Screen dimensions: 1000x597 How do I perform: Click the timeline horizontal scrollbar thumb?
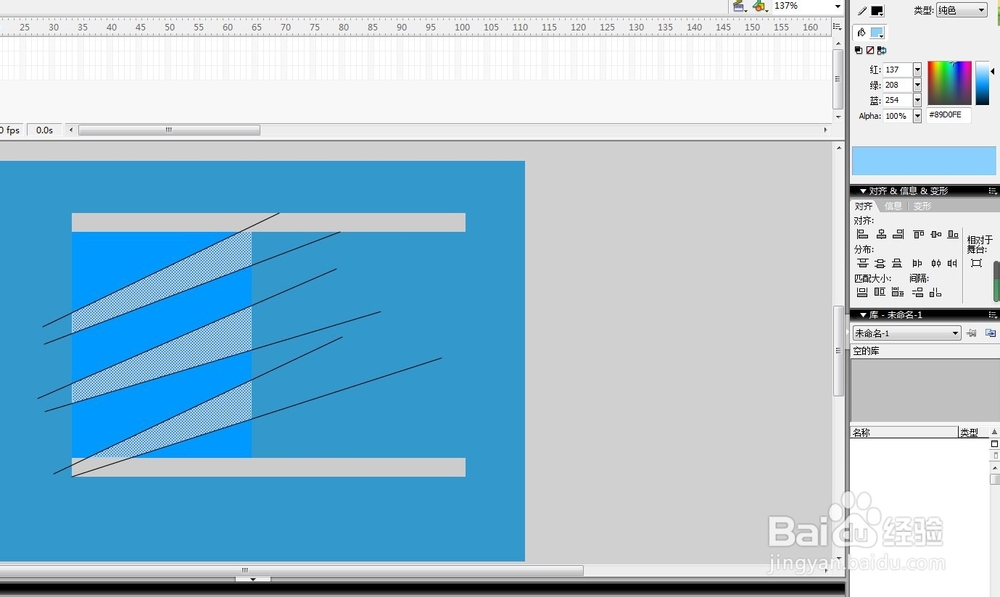[169, 130]
